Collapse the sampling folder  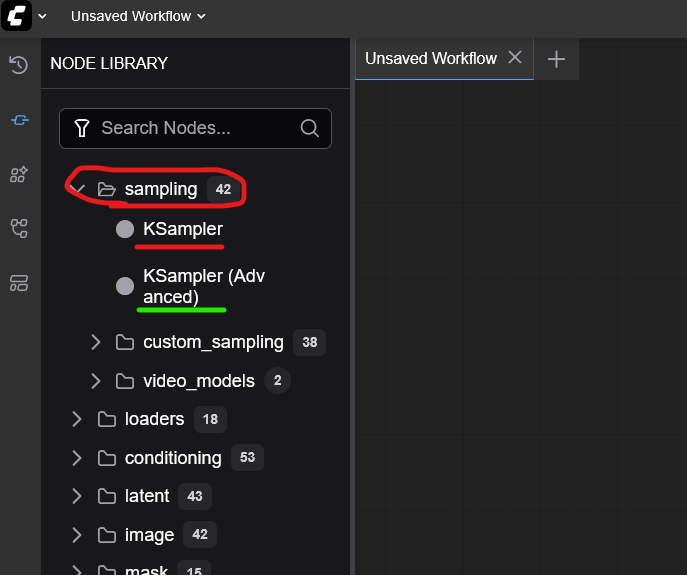point(78,189)
